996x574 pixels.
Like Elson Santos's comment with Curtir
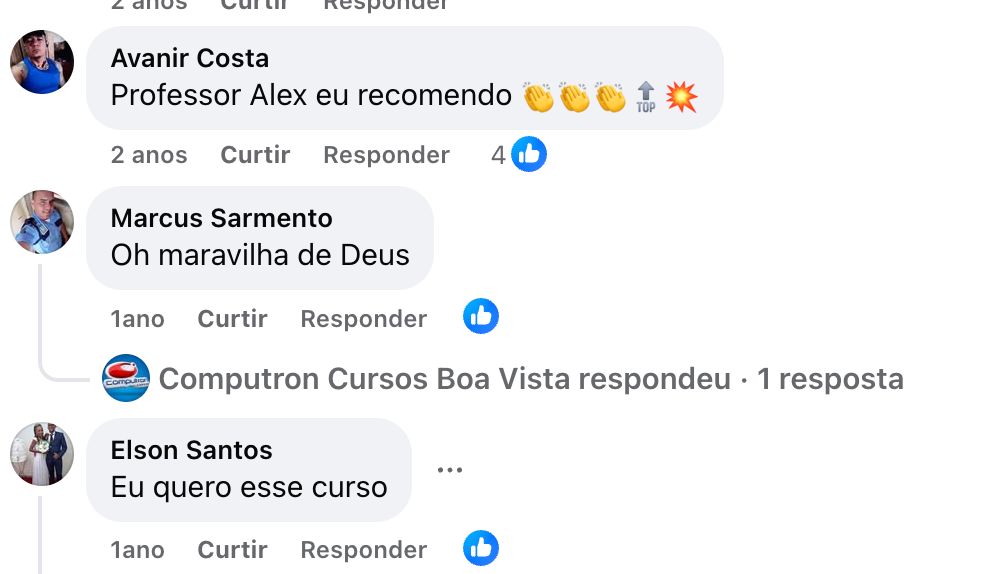232,550
